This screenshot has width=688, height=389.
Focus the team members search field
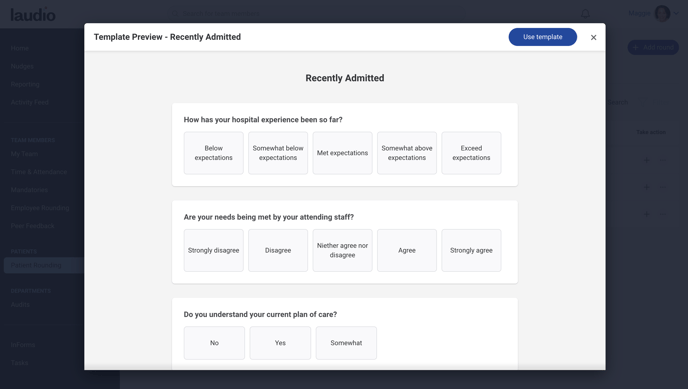[x=316, y=14]
